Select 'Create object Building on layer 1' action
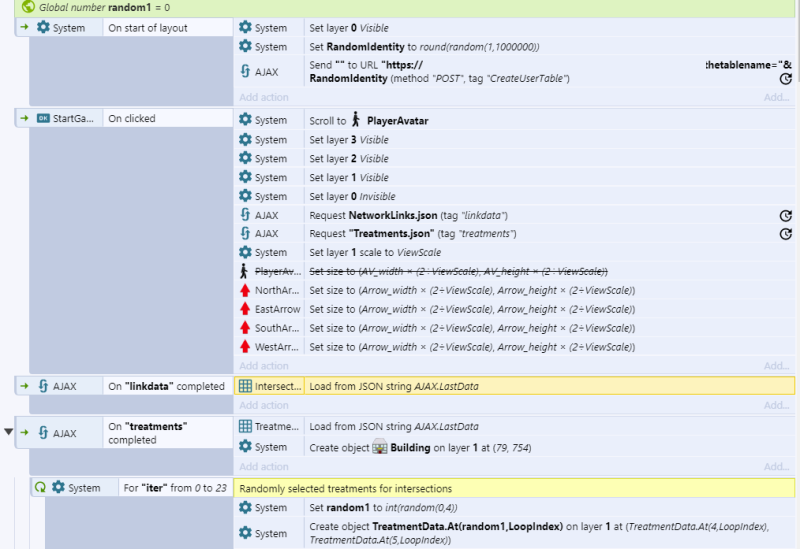This screenshot has height=549, width=800. pyautogui.click(x=514, y=447)
